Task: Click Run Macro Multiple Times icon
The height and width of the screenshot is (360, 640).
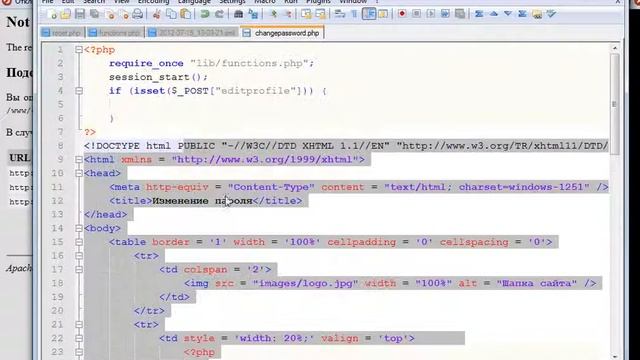Action: [445, 14]
